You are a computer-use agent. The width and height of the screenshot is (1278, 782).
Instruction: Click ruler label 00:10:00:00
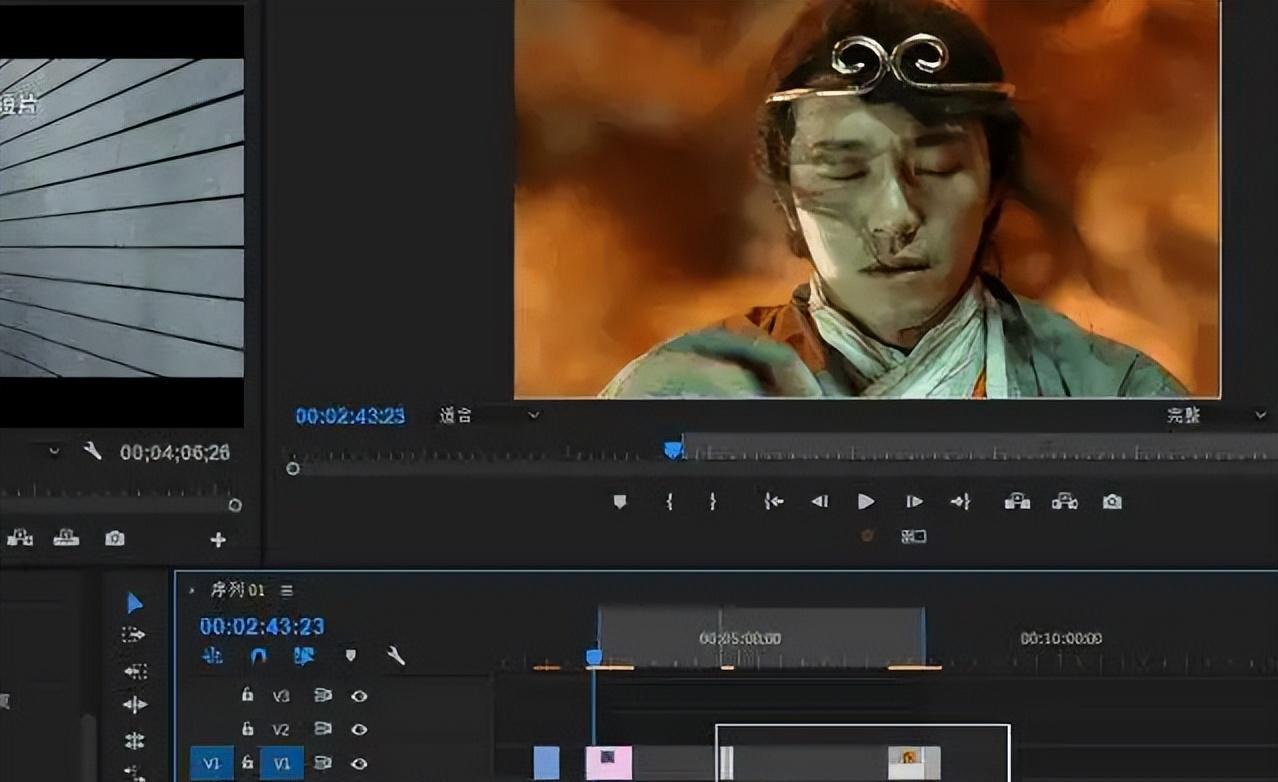tap(1061, 638)
